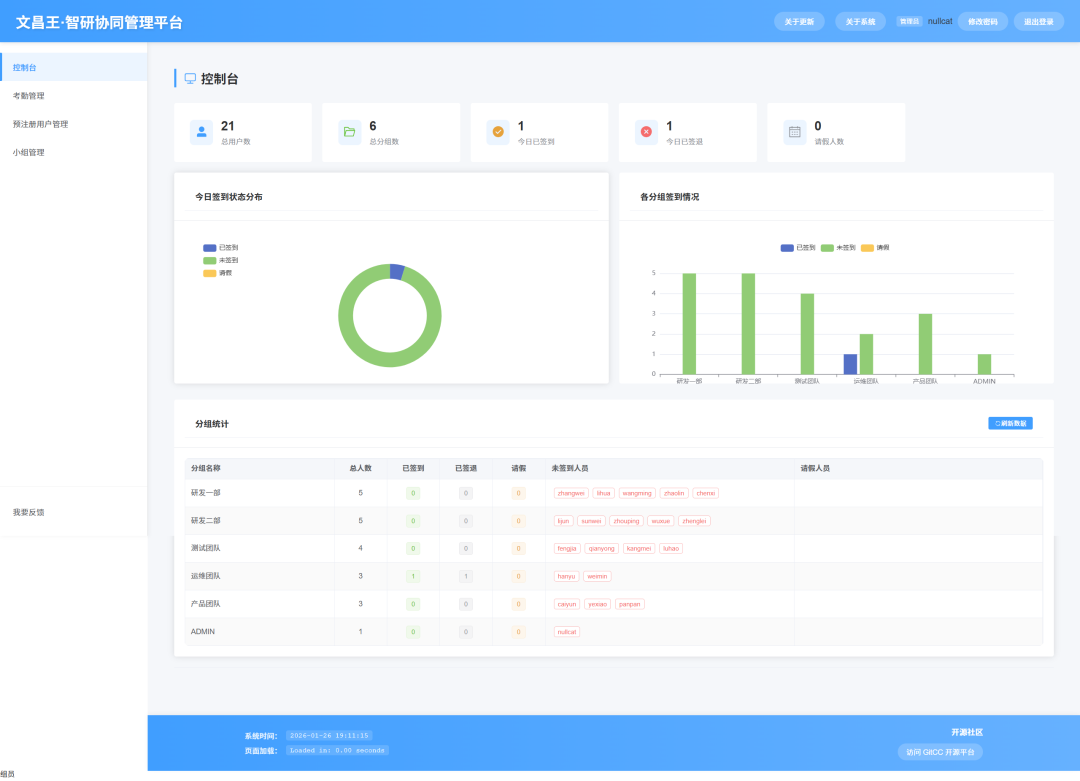Click the green bar for ADMIN

click(x=984, y=364)
